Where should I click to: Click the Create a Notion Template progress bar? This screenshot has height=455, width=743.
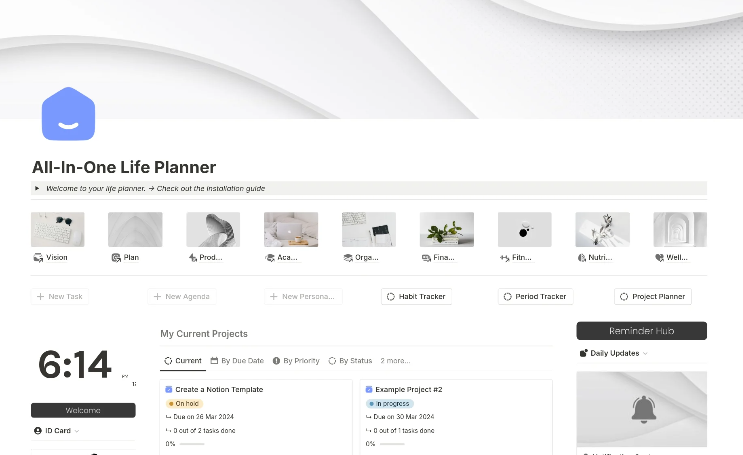192,444
